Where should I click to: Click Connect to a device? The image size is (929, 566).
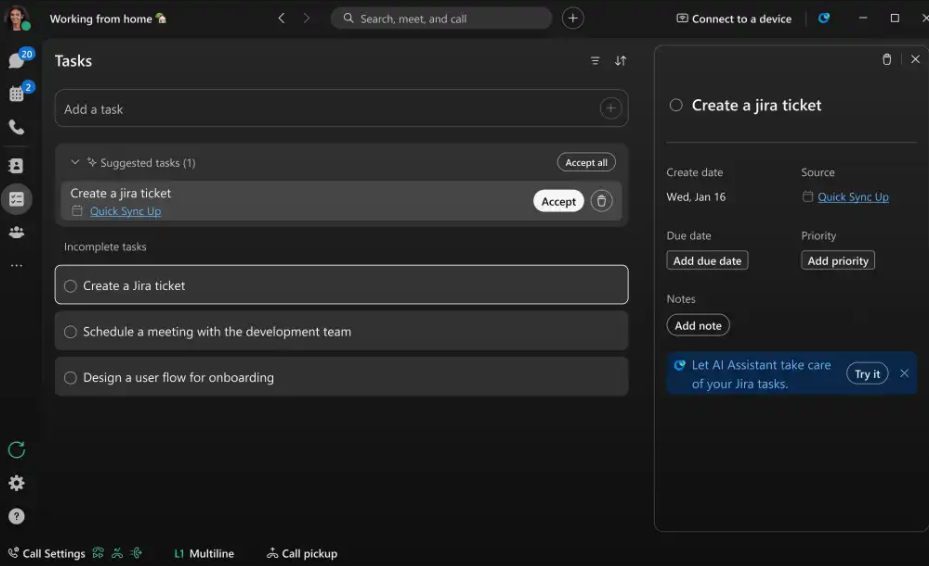[x=734, y=19]
